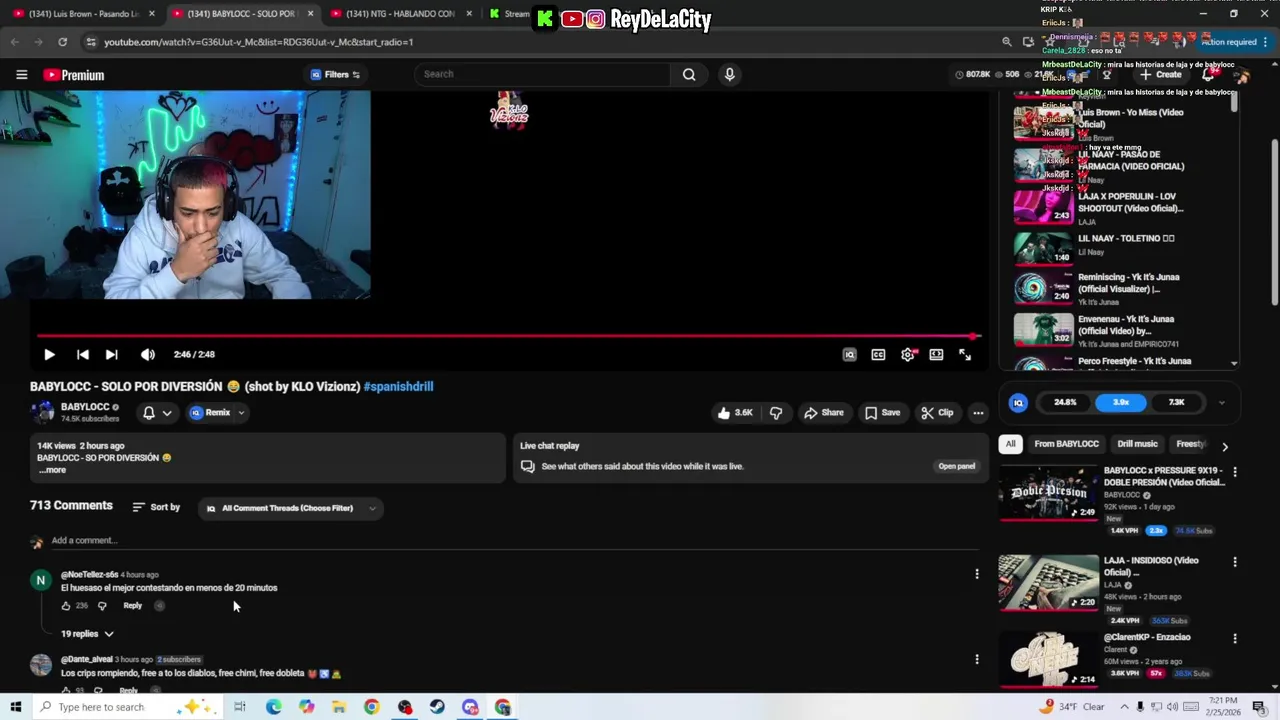Click the browser address bar URL

click(x=258, y=42)
